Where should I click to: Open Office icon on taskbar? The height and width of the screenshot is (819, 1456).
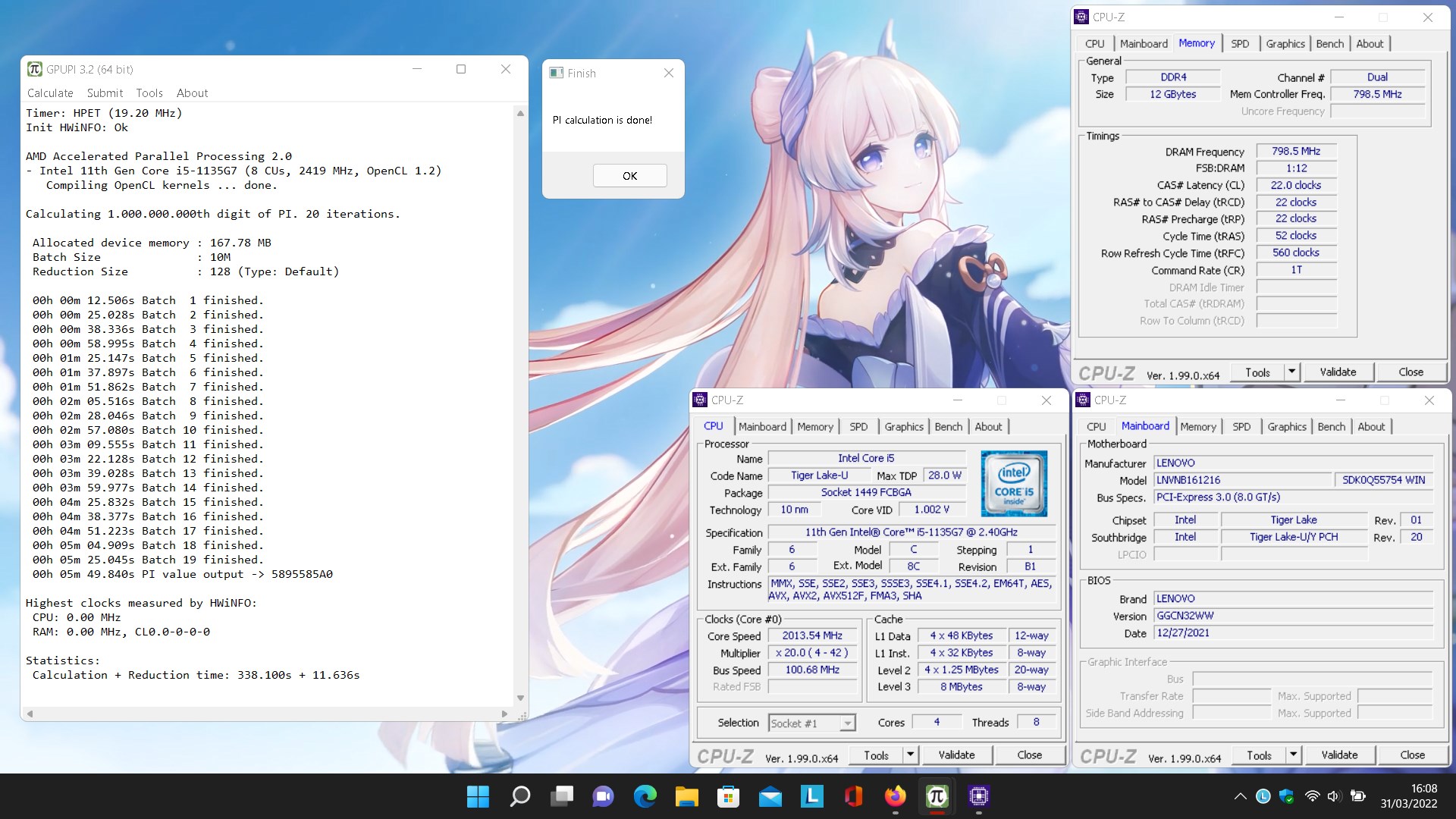tap(854, 796)
